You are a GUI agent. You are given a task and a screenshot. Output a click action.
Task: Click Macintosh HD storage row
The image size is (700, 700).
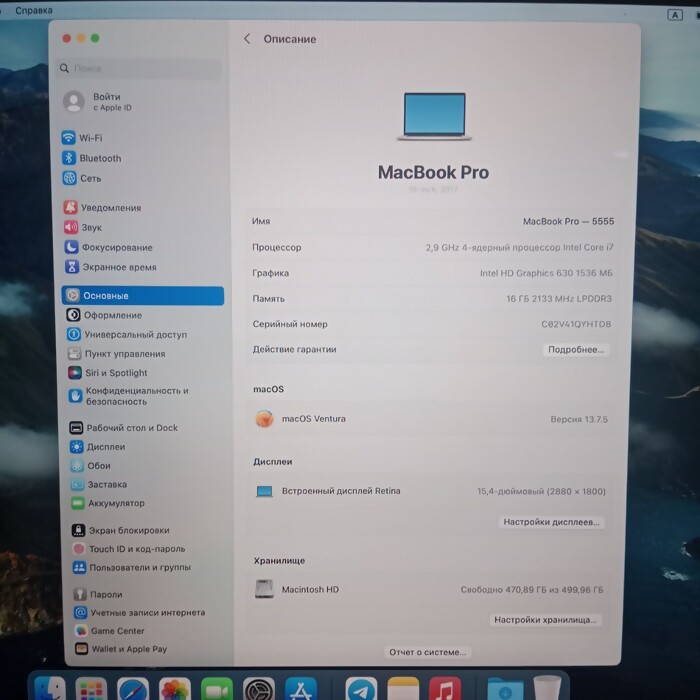(429, 589)
